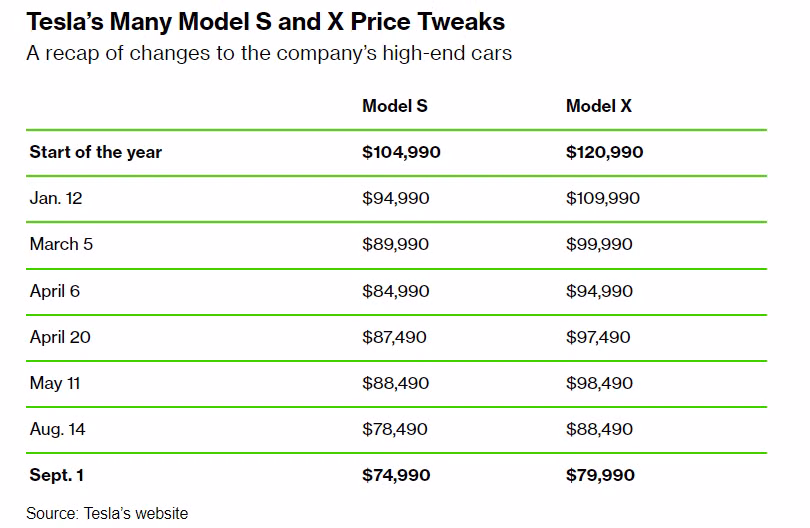Click the $109,990 Model X price
This screenshot has height=528, width=810.
pos(603,198)
